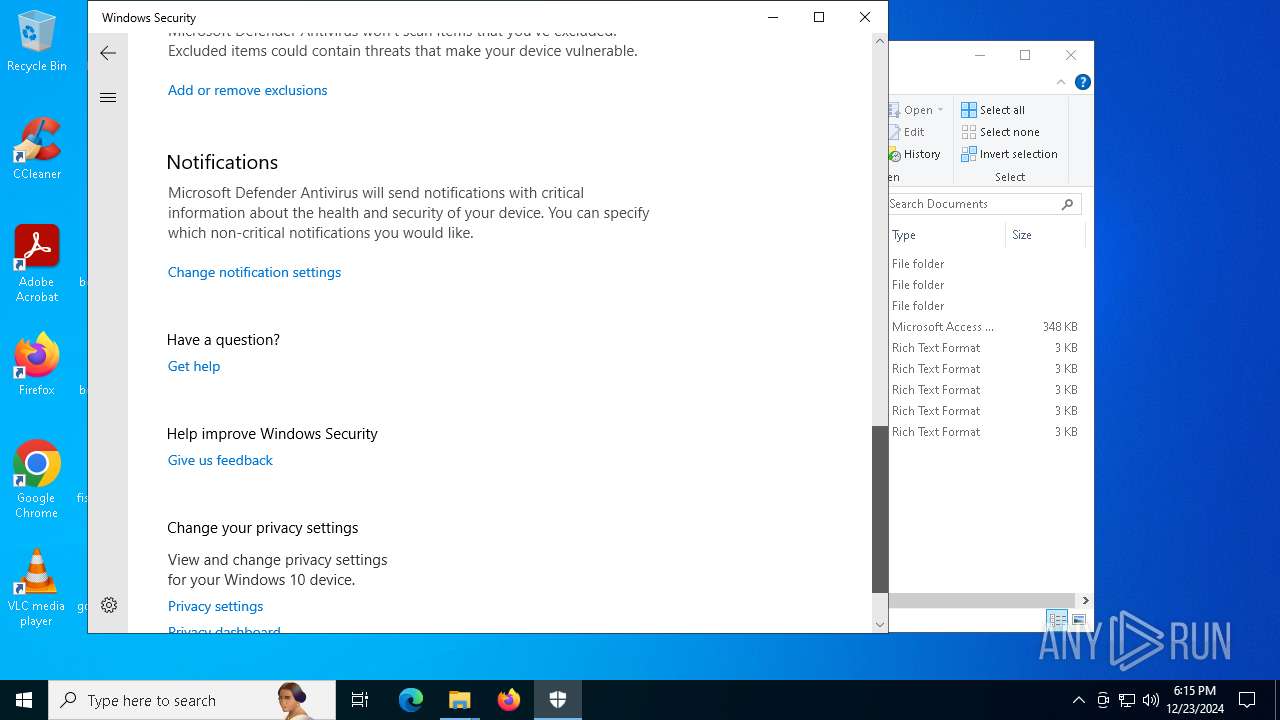Open Windows Security settings gear

point(109,605)
